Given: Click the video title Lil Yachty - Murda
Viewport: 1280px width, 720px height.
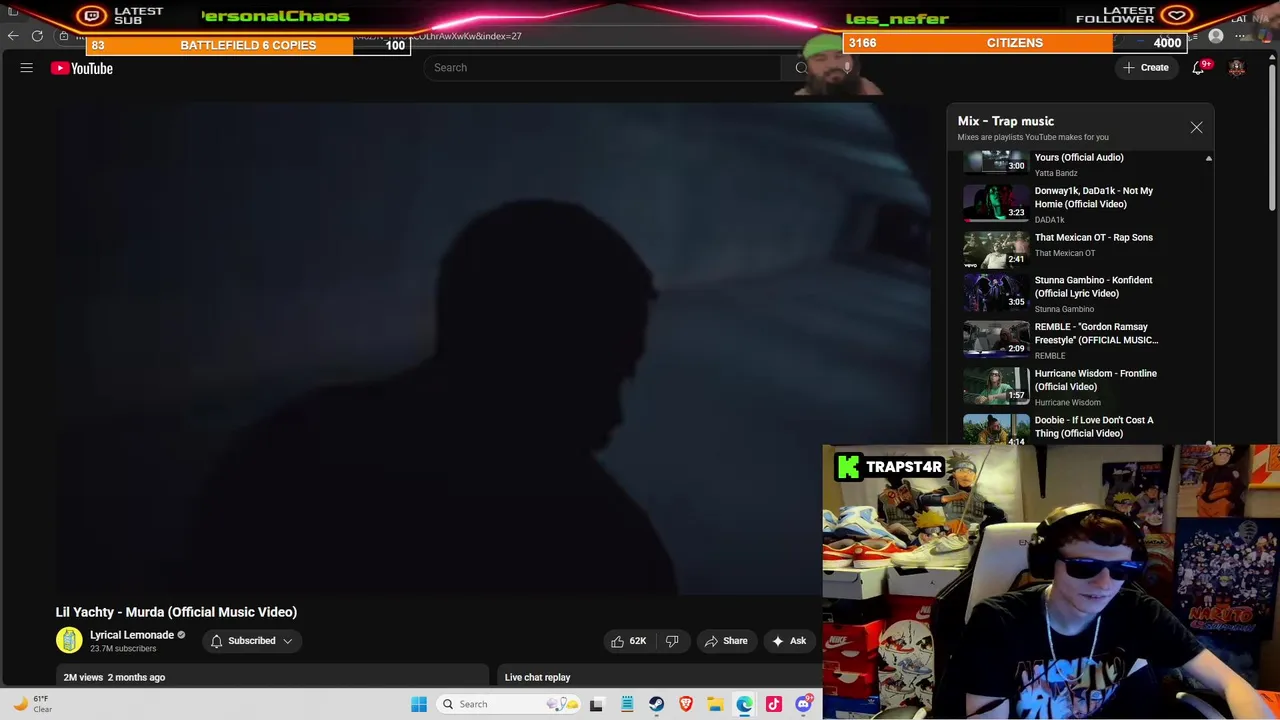Looking at the screenshot, I should pyautogui.click(x=176, y=612).
